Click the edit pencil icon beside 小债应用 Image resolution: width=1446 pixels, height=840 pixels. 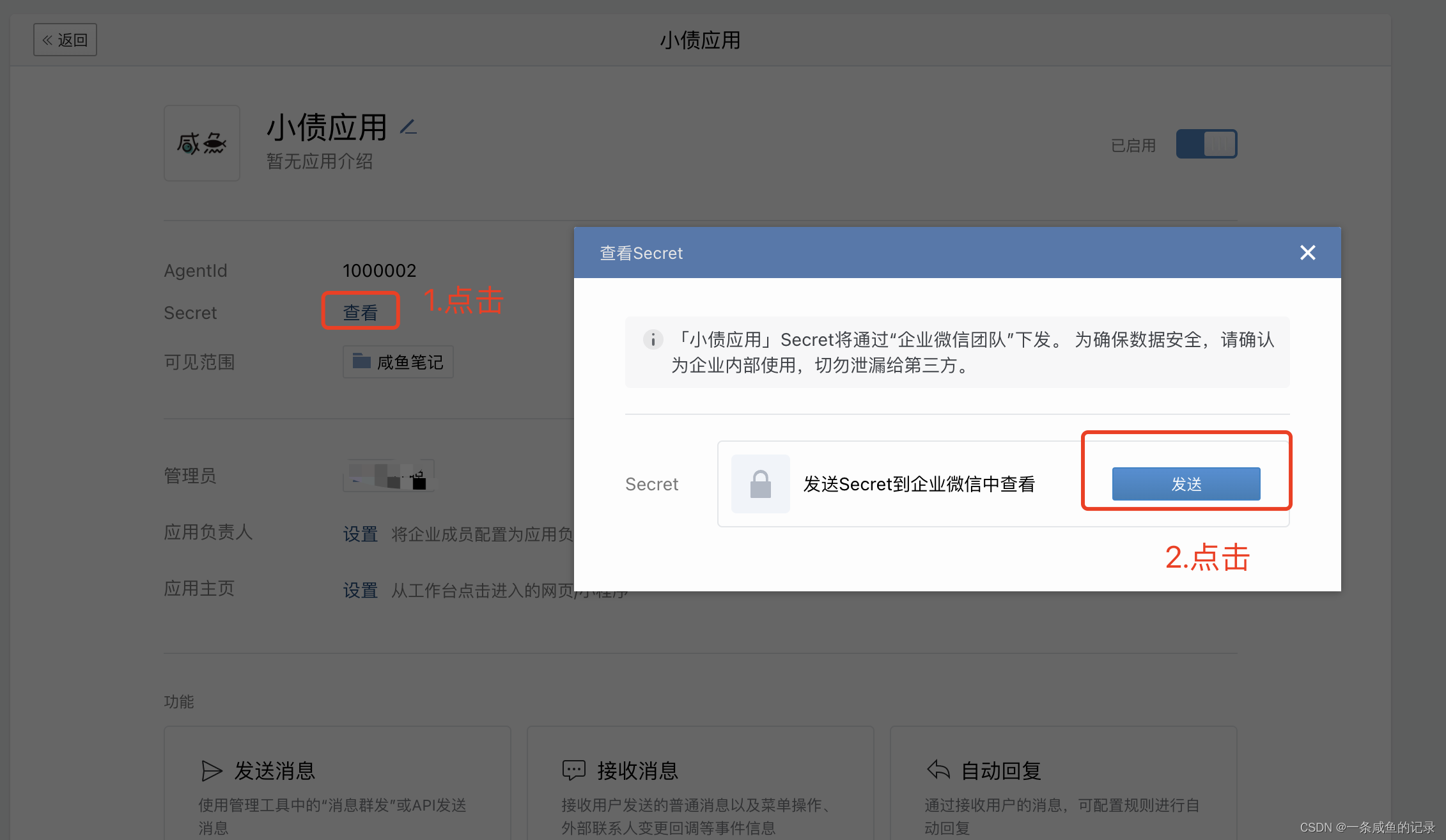pos(408,127)
